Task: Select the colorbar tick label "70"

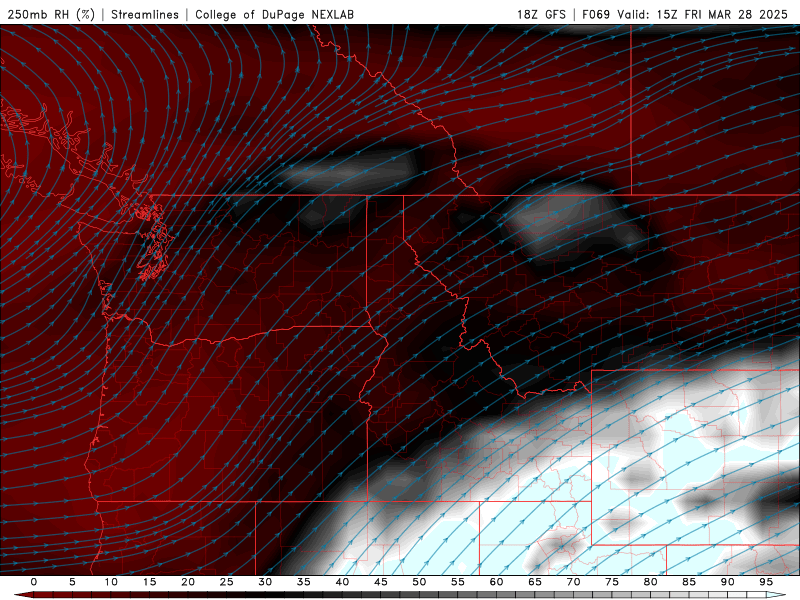Action: tap(573, 582)
